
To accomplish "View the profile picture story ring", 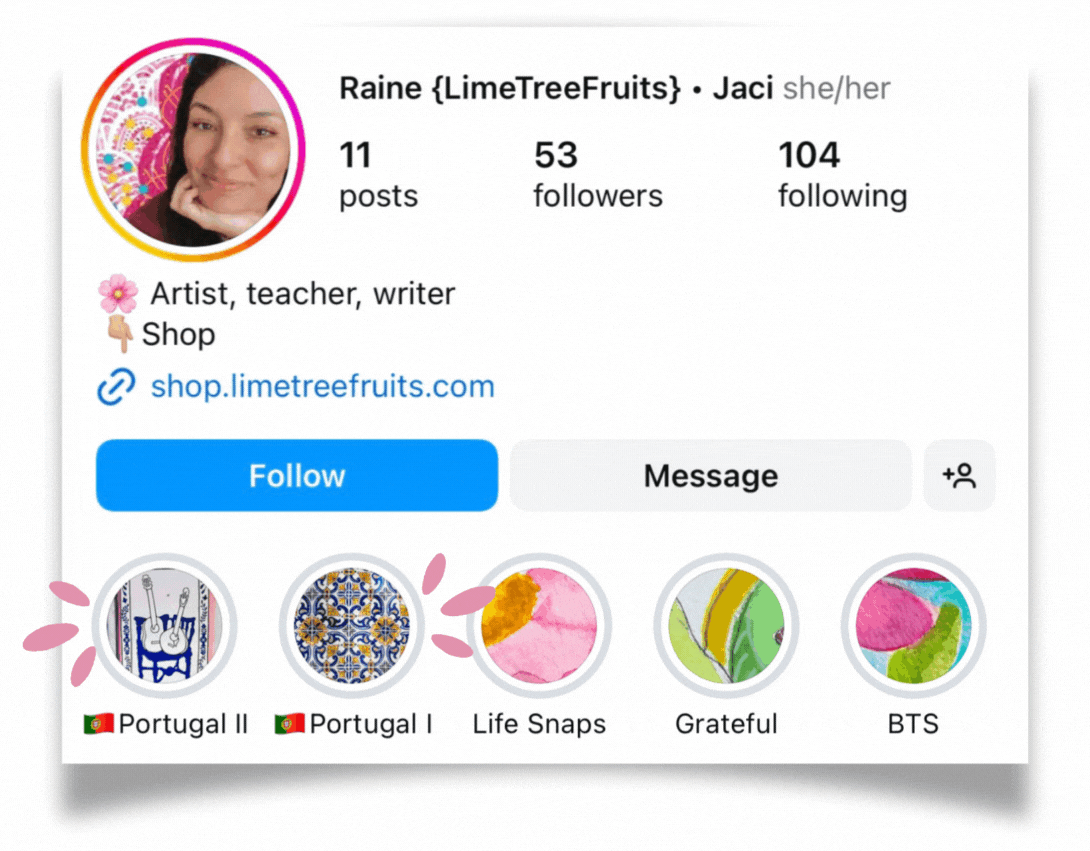I will coord(193,149).
